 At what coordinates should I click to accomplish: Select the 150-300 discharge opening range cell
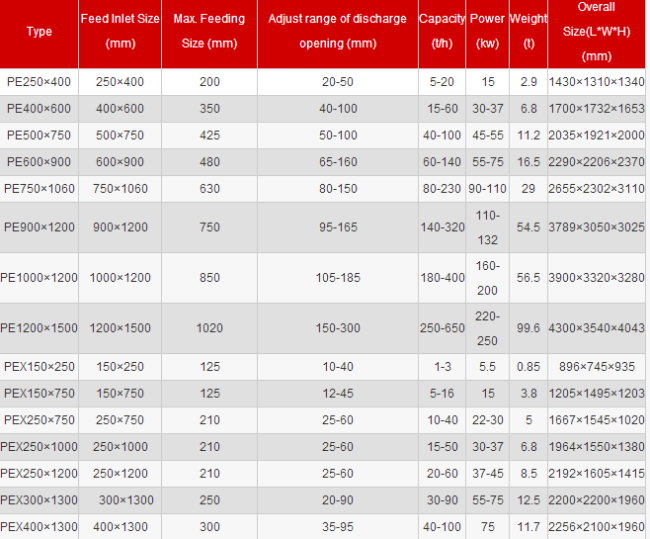[x=337, y=328]
